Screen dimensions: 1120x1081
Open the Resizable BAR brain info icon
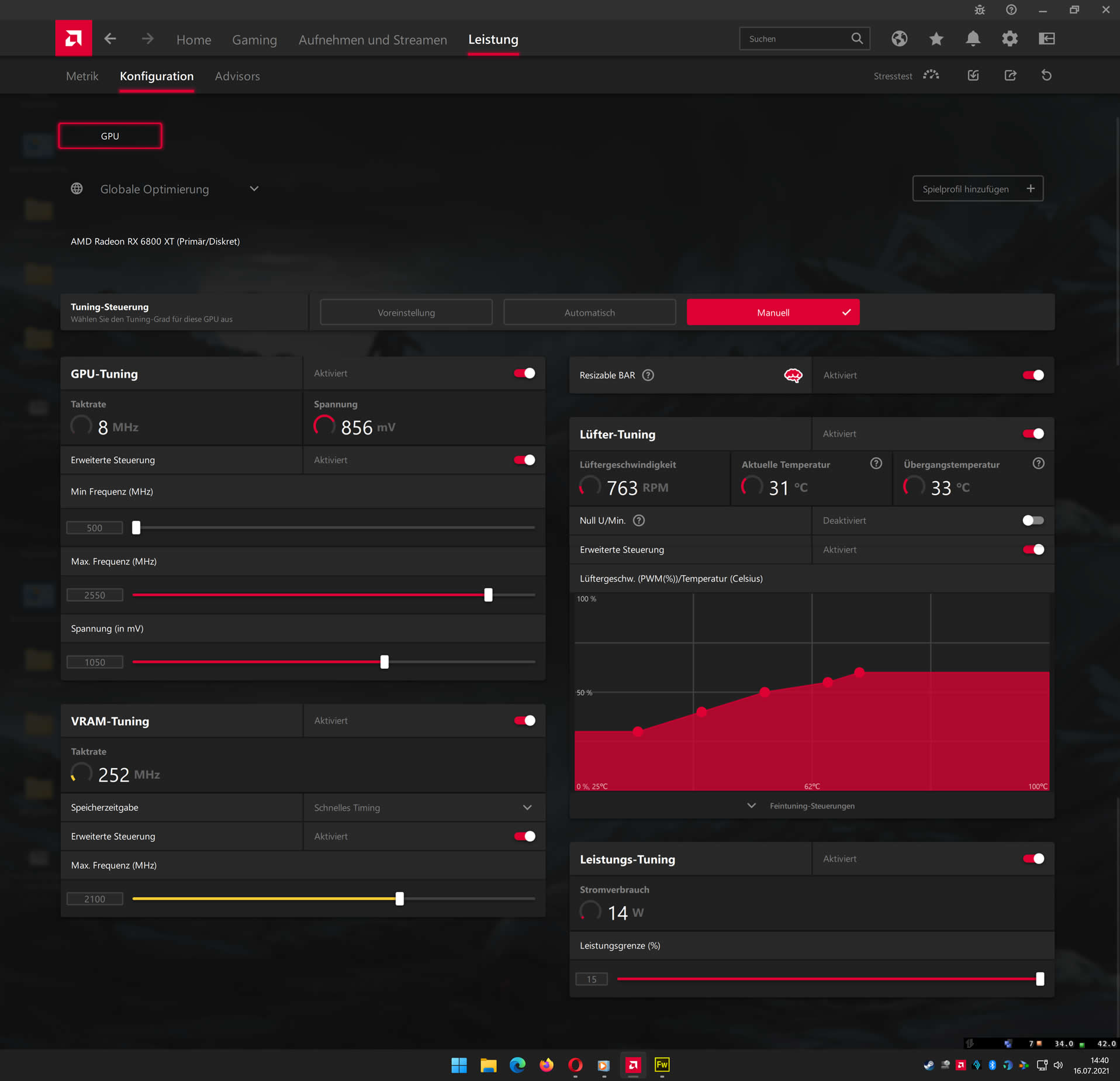coord(793,375)
